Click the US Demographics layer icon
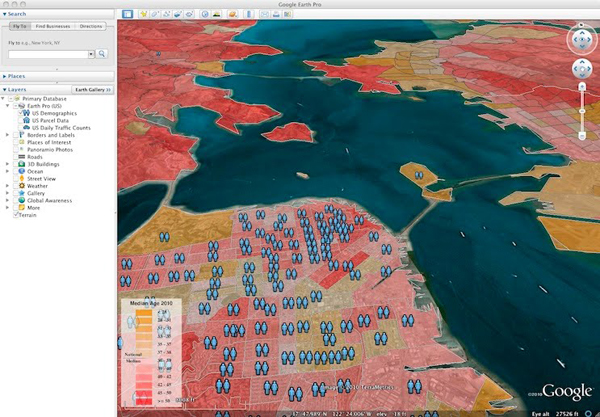The width and height of the screenshot is (600, 417). tap(26, 113)
